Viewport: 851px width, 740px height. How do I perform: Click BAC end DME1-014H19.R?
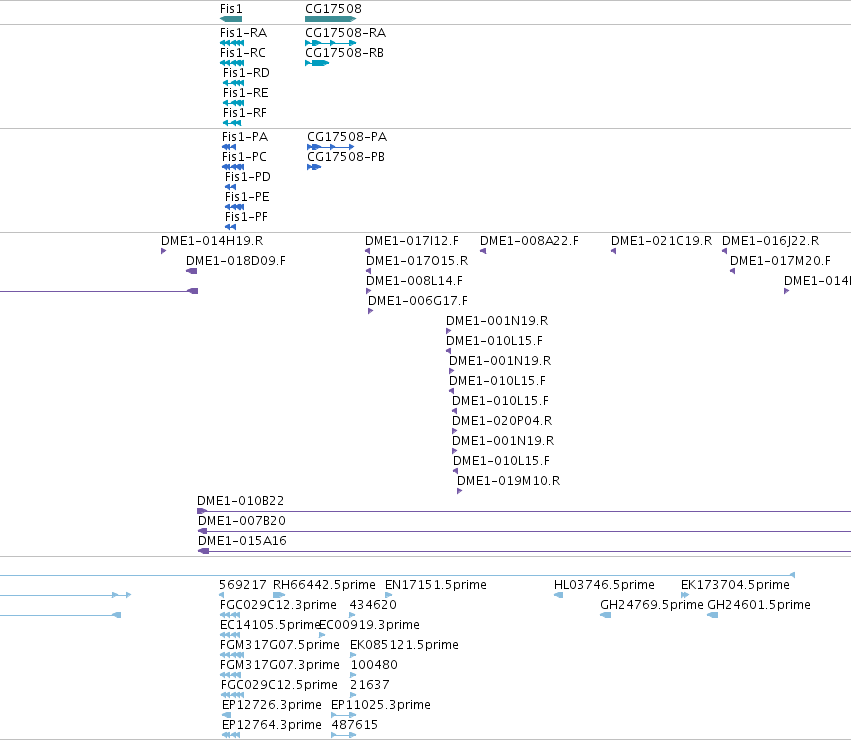[212, 241]
